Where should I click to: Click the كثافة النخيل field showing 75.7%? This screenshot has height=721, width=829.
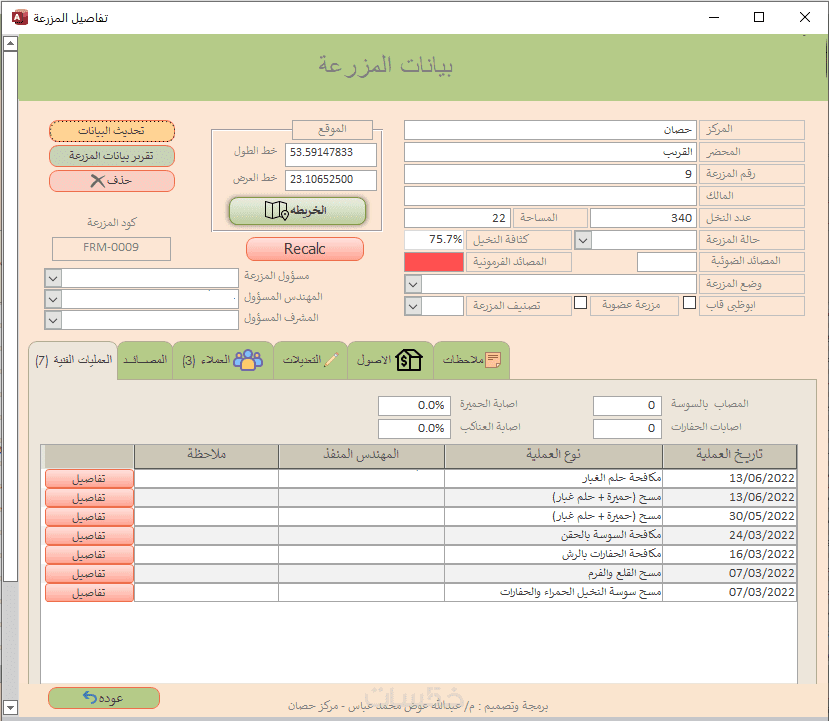pos(434,240)
